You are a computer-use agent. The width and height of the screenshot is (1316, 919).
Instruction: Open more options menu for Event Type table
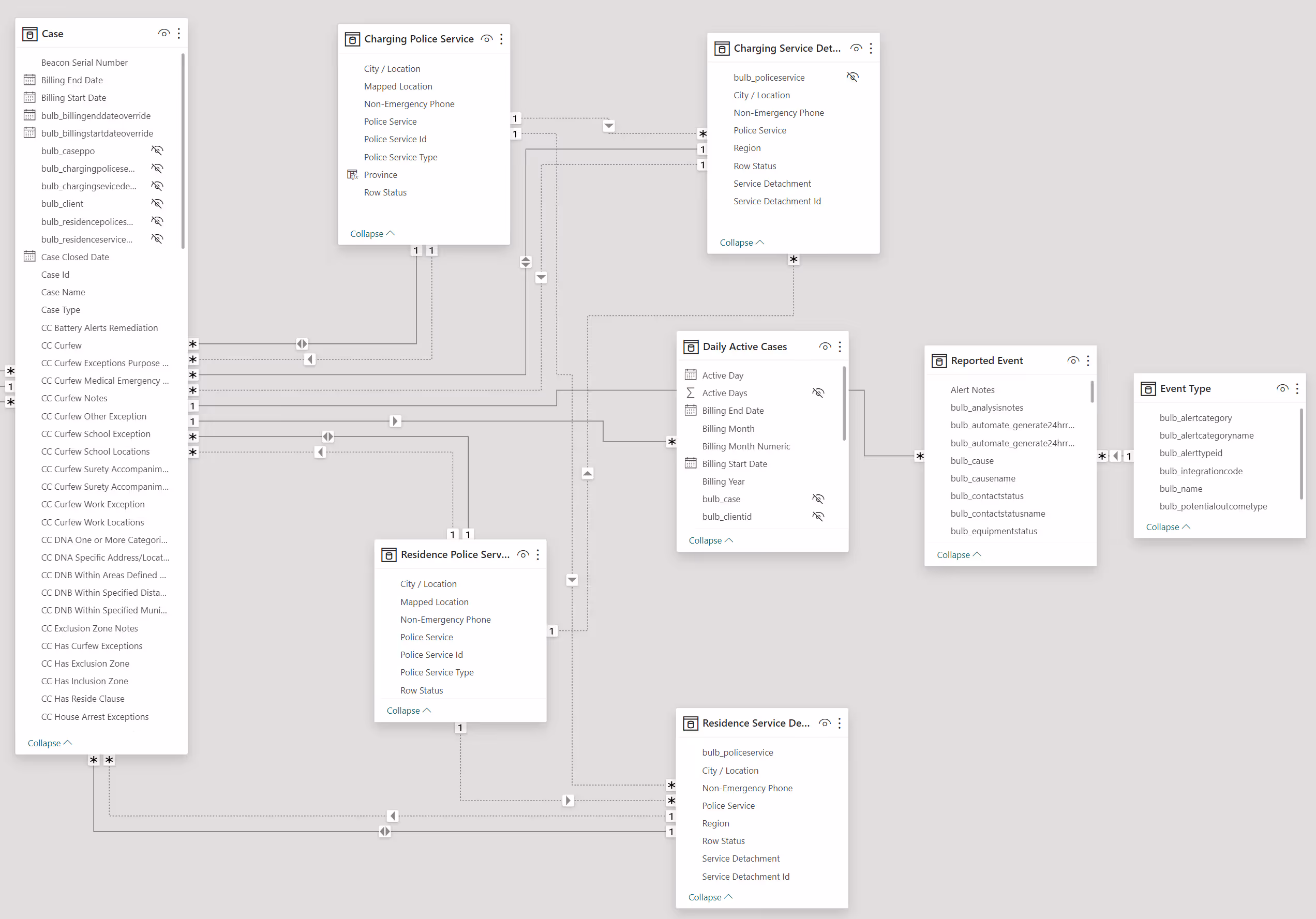pos(1297,388)
